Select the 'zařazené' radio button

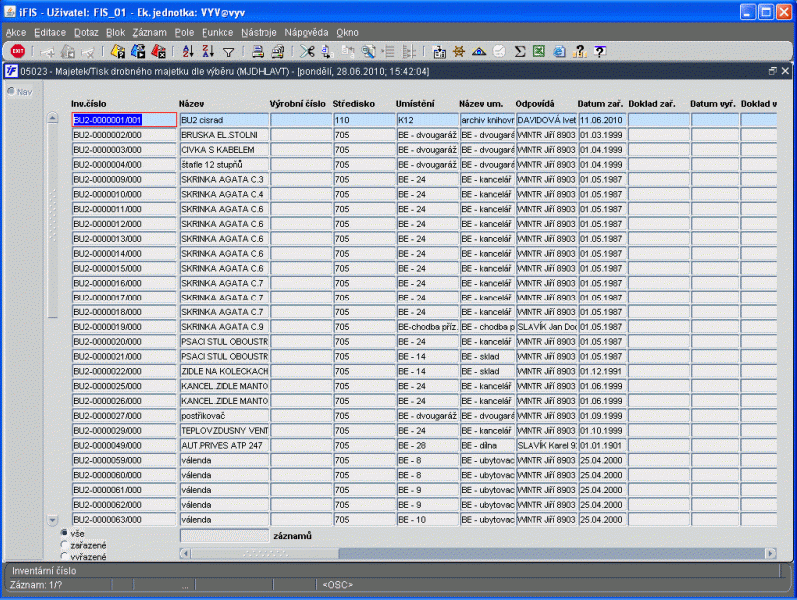[65, 544]
